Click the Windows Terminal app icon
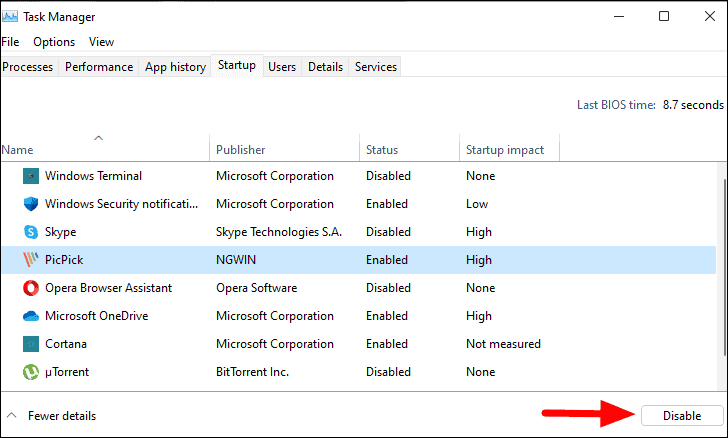728x438 pixels. 31,176
